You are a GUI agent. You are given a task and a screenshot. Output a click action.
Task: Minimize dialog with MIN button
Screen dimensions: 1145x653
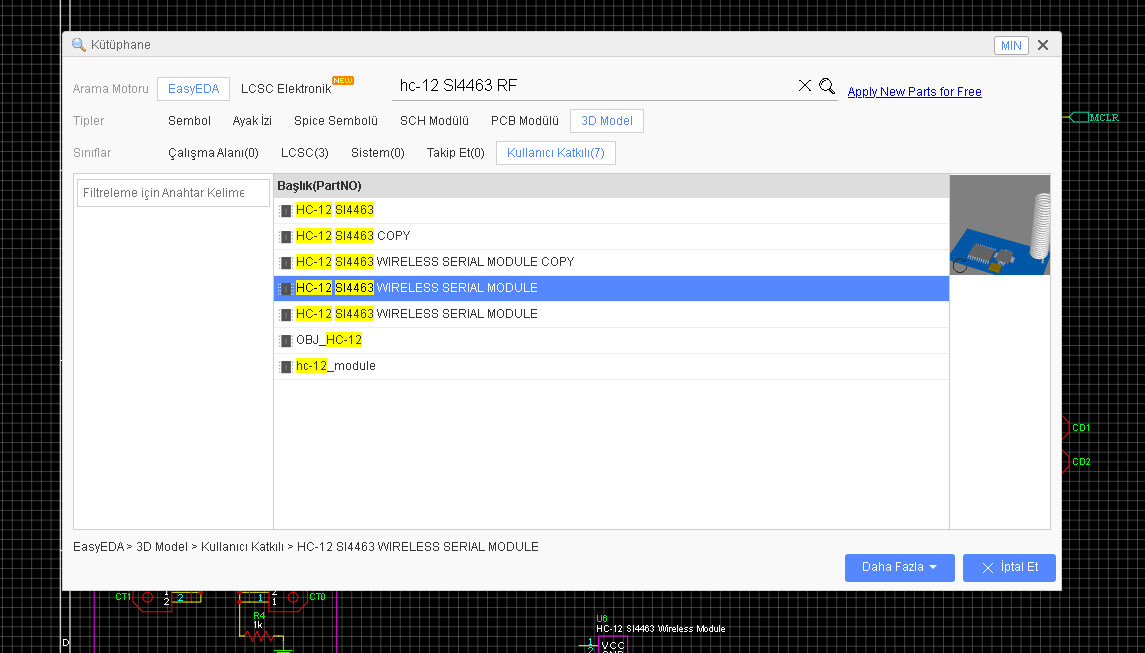(x=1011, y=45)
